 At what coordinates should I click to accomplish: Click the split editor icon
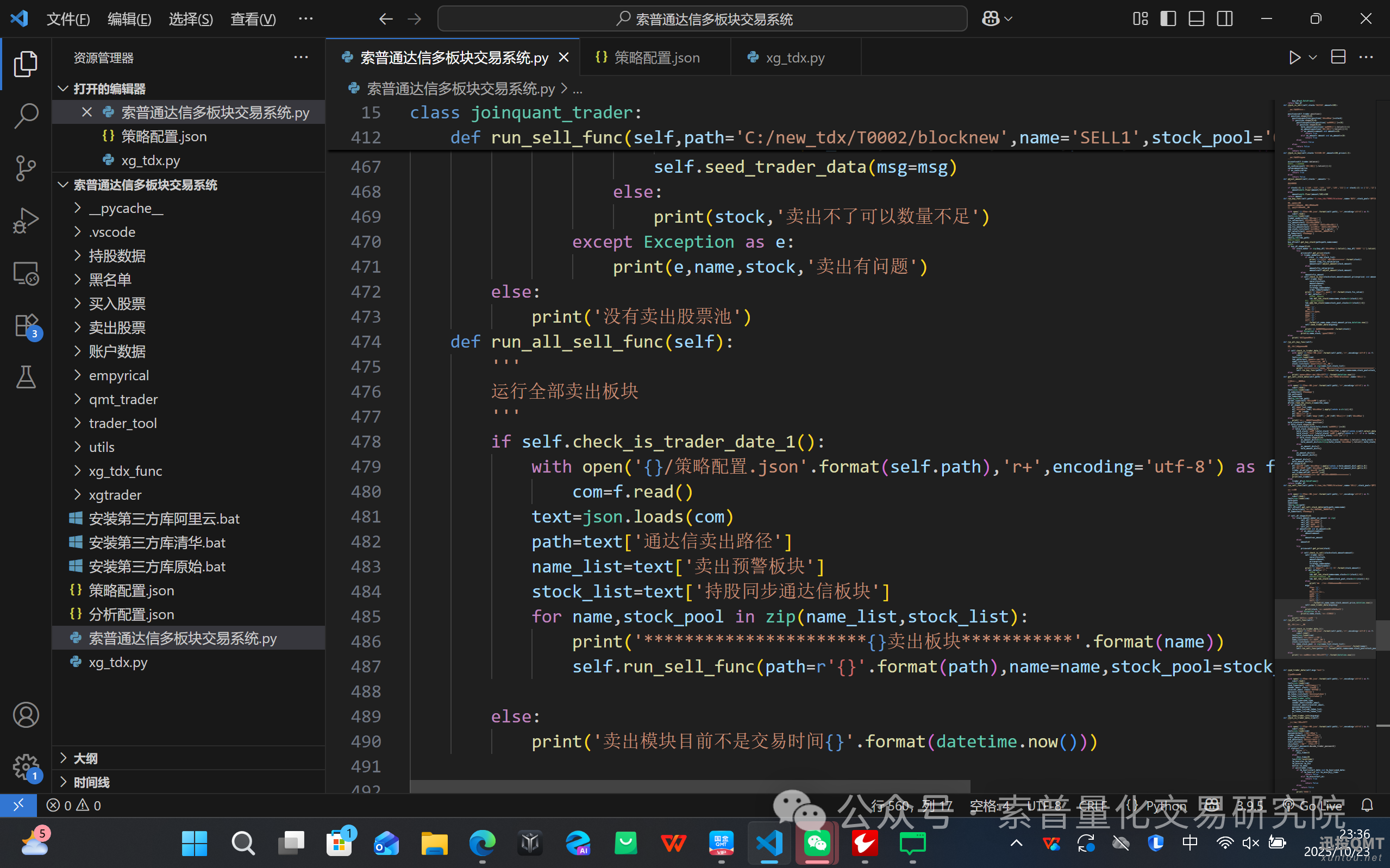[1338, 58]
